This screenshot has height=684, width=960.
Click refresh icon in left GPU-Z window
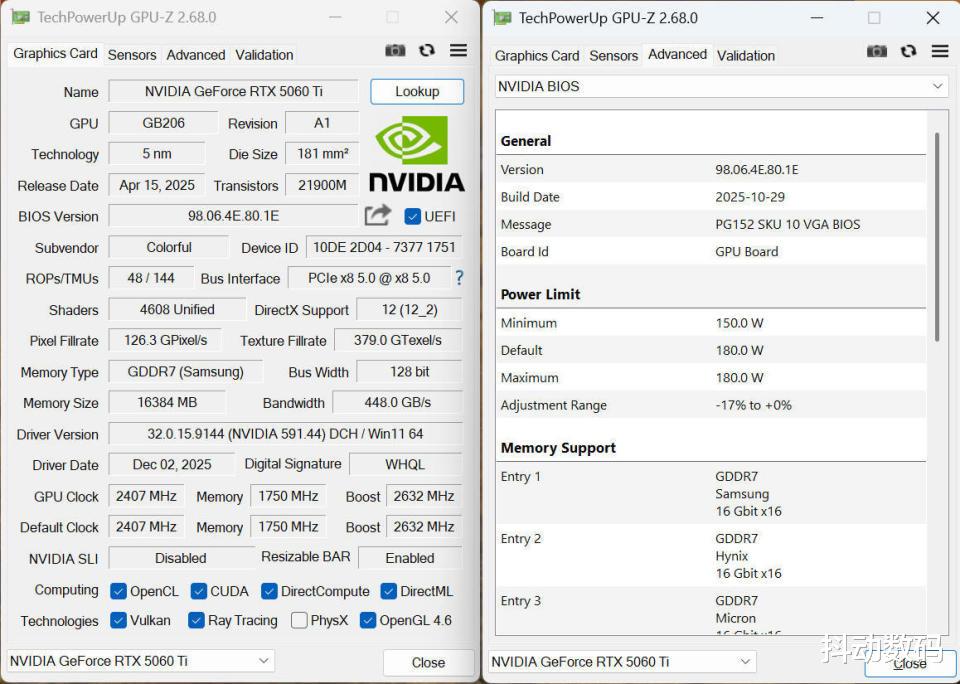click(427, 51)
